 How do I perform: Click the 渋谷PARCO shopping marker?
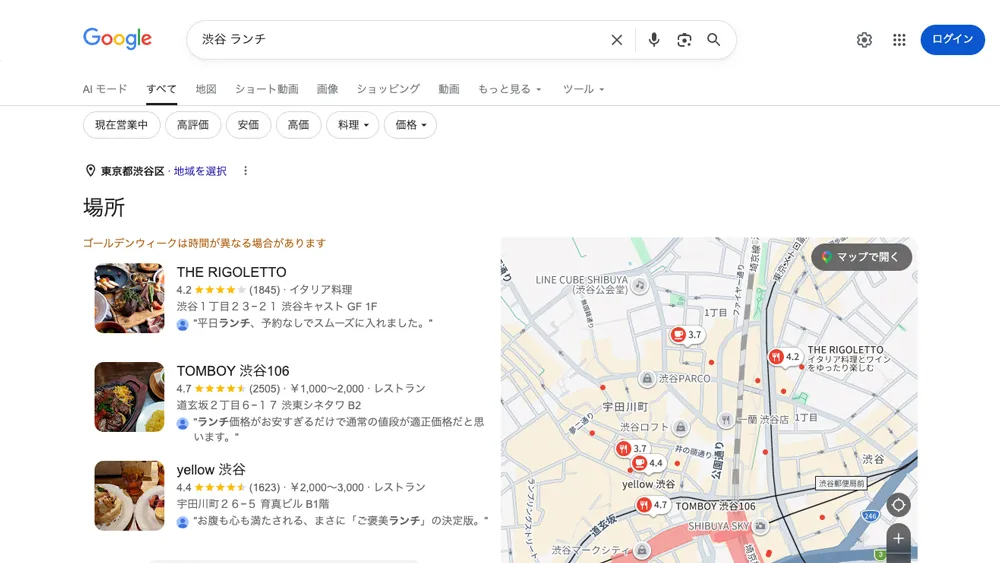tap(647, 379)
